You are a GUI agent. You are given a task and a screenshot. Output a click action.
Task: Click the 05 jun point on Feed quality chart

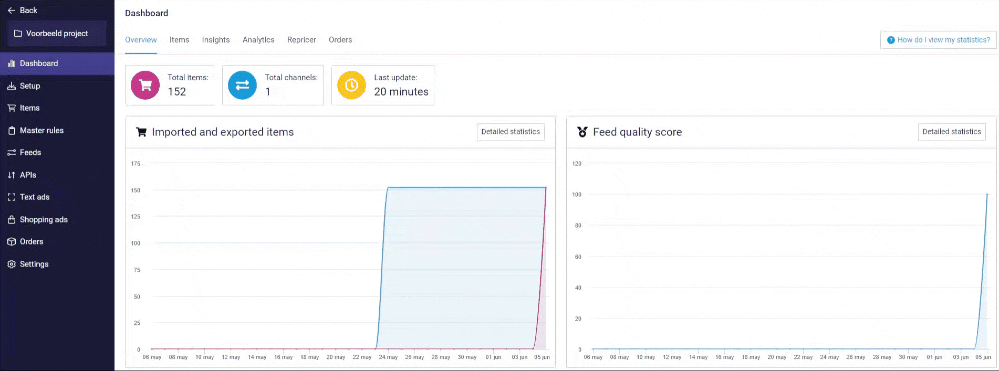coord(987,194)
